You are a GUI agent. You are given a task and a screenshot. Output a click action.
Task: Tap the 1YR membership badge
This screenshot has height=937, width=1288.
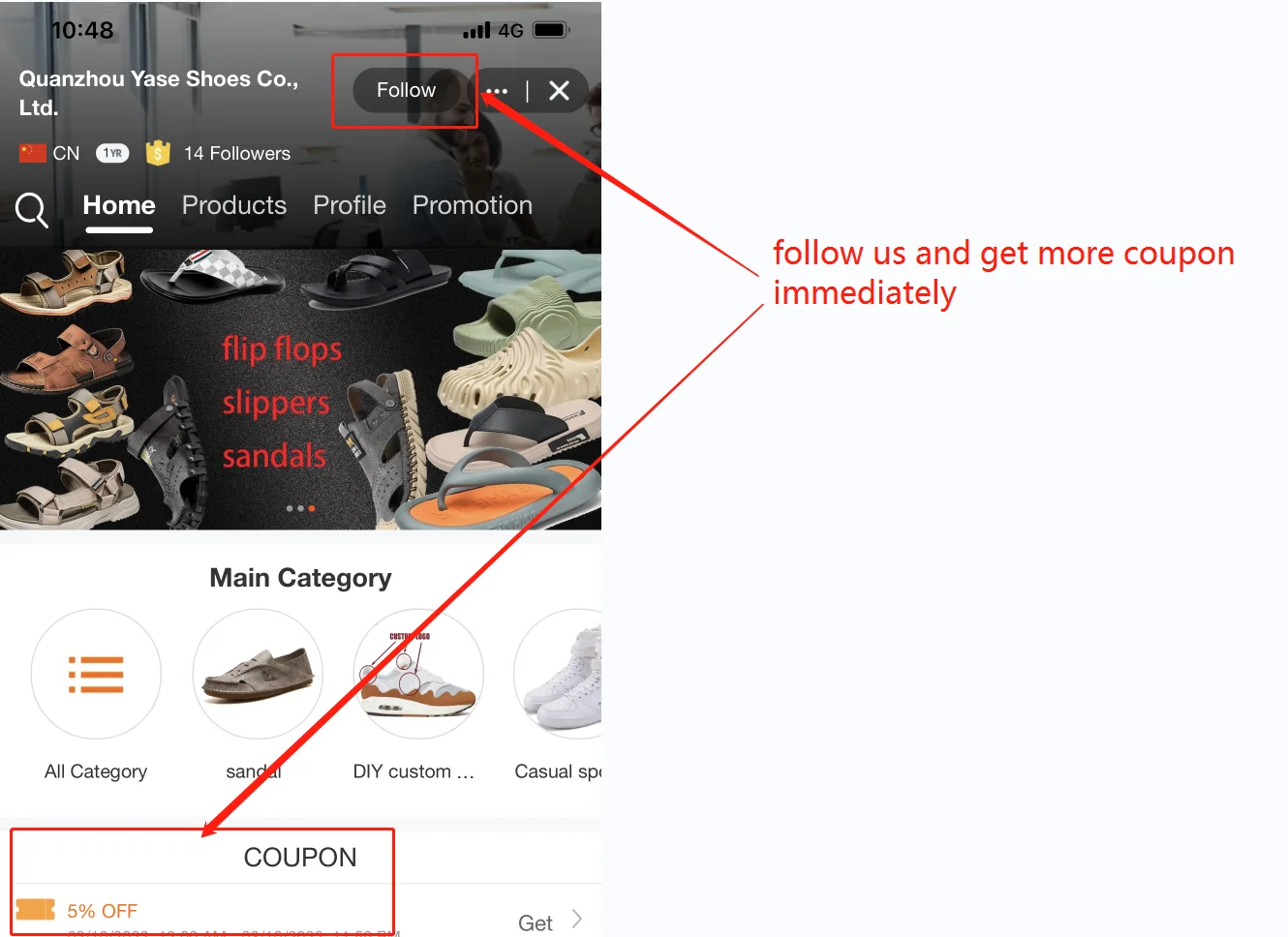pyautogui.click(x=112, y=153)
